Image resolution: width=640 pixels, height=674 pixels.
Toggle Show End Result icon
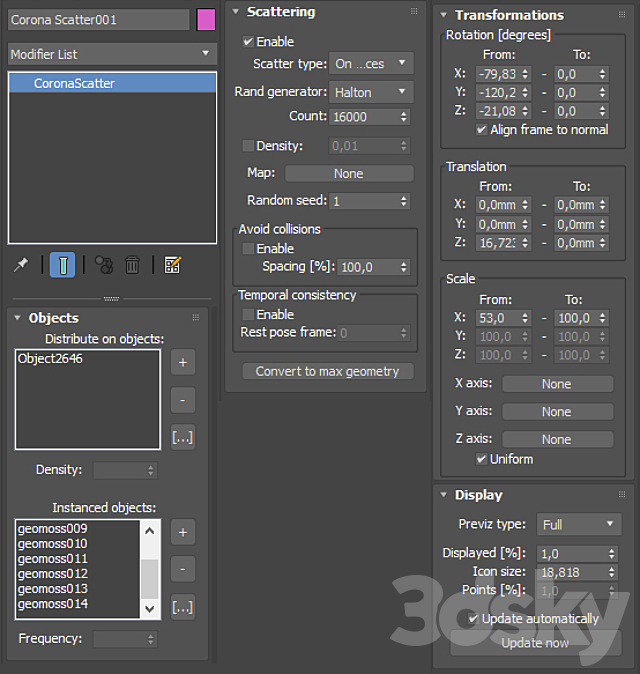click(x=62, y=265)
